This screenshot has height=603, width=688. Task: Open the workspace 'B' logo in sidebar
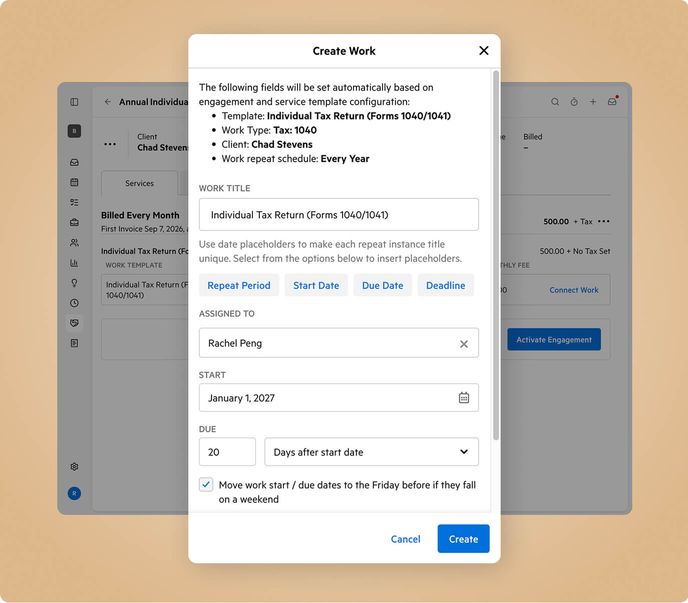[74, 131]
